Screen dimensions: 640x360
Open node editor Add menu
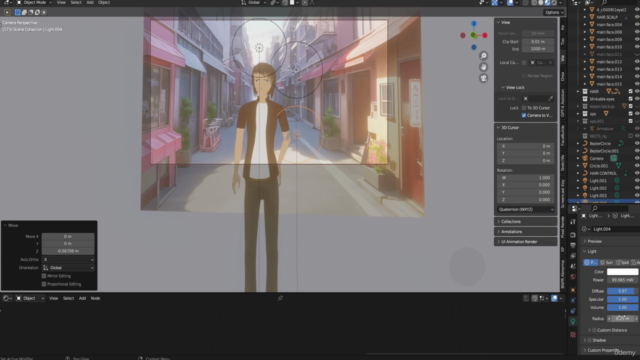[x=82, y=298]
